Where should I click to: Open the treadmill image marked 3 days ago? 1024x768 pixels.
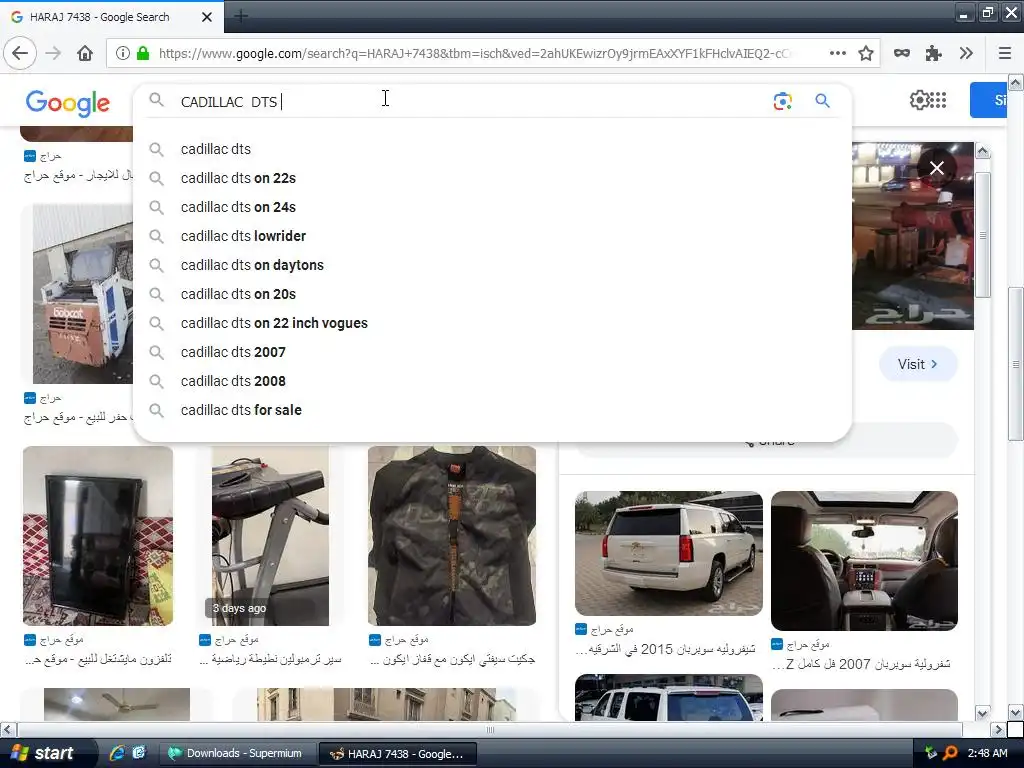point(270,536)
